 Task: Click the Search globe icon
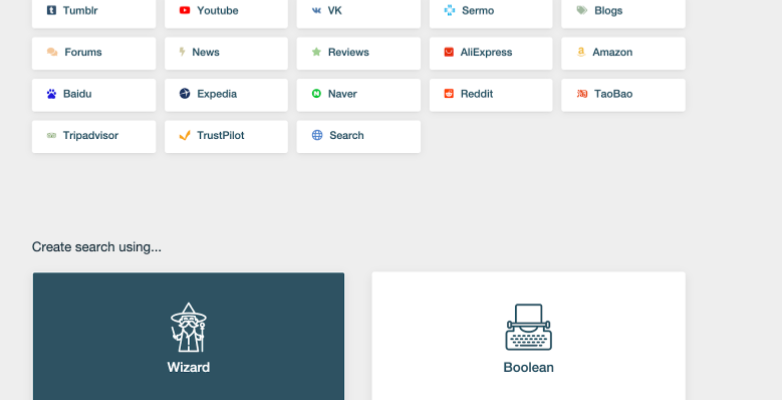pyautogui.click(x=317, y=135)
